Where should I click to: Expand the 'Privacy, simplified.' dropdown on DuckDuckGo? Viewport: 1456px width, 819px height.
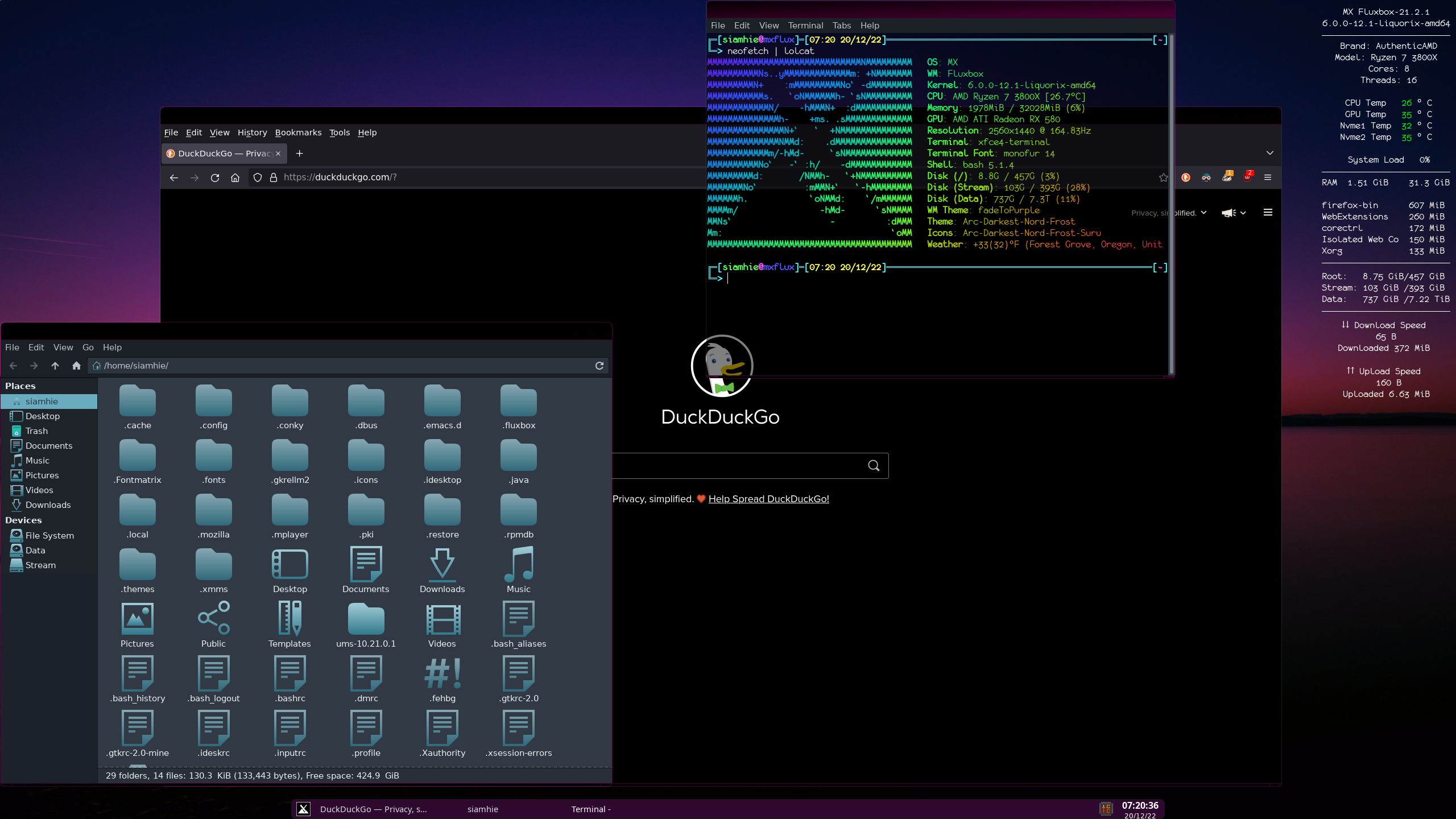pyautogui.click(x=1203, y=213)
